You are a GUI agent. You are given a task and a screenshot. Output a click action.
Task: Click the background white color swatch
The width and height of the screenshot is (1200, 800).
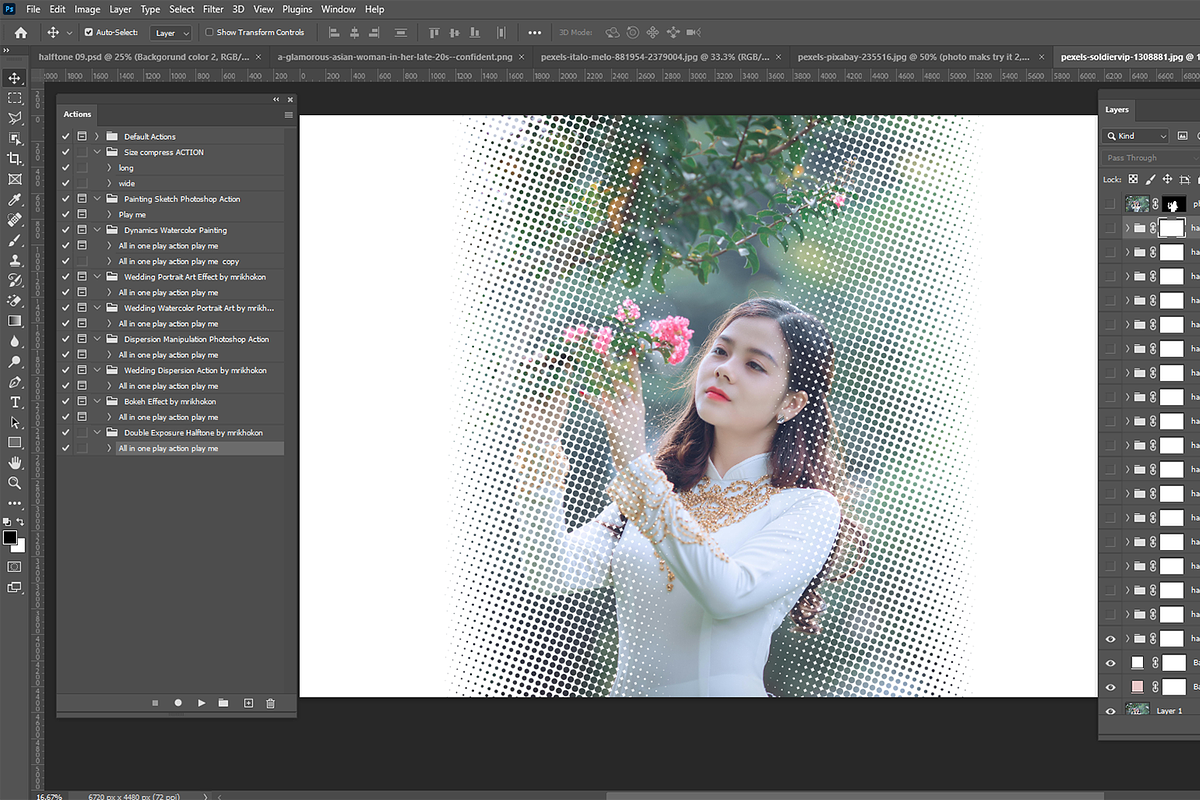(20, 548)
